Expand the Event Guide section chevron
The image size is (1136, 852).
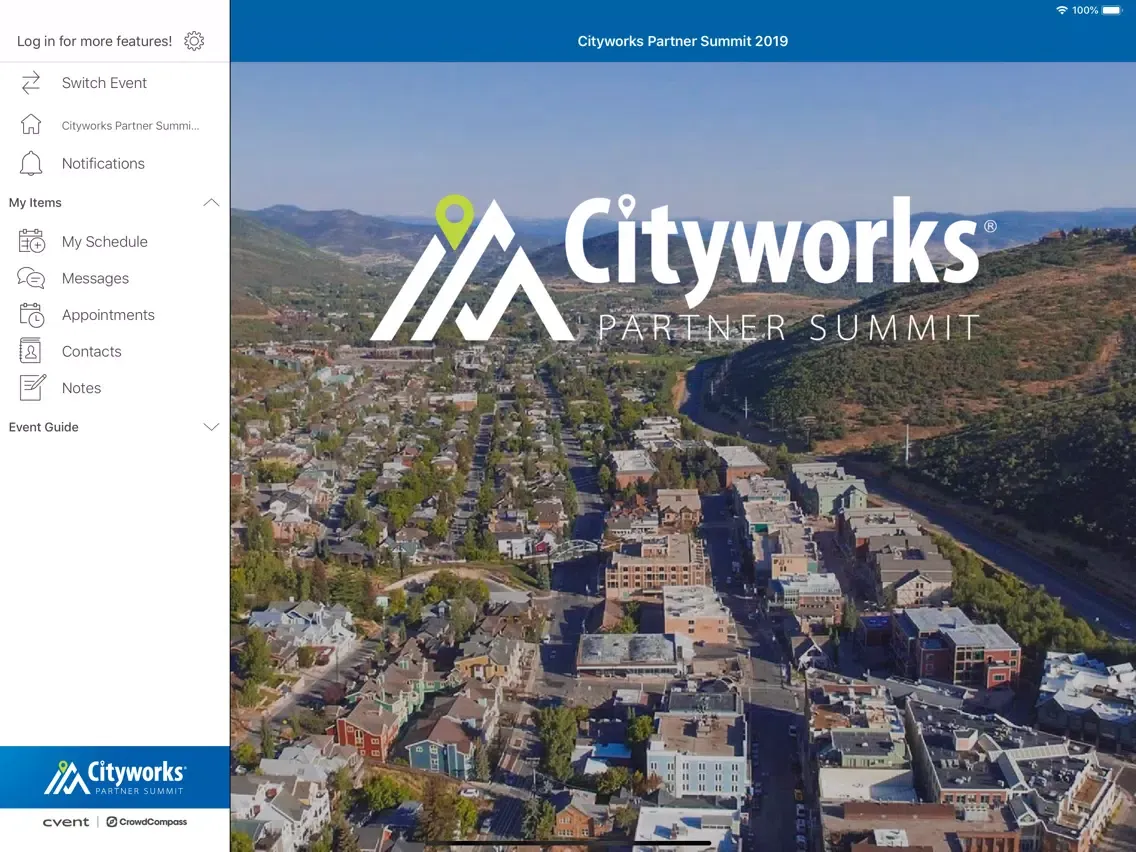coord(211,427)
